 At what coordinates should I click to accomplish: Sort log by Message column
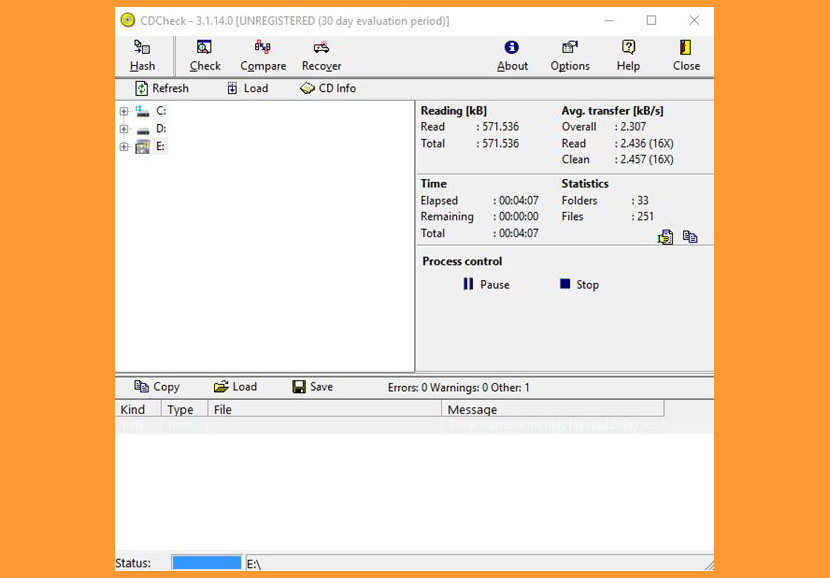point(553,409)
